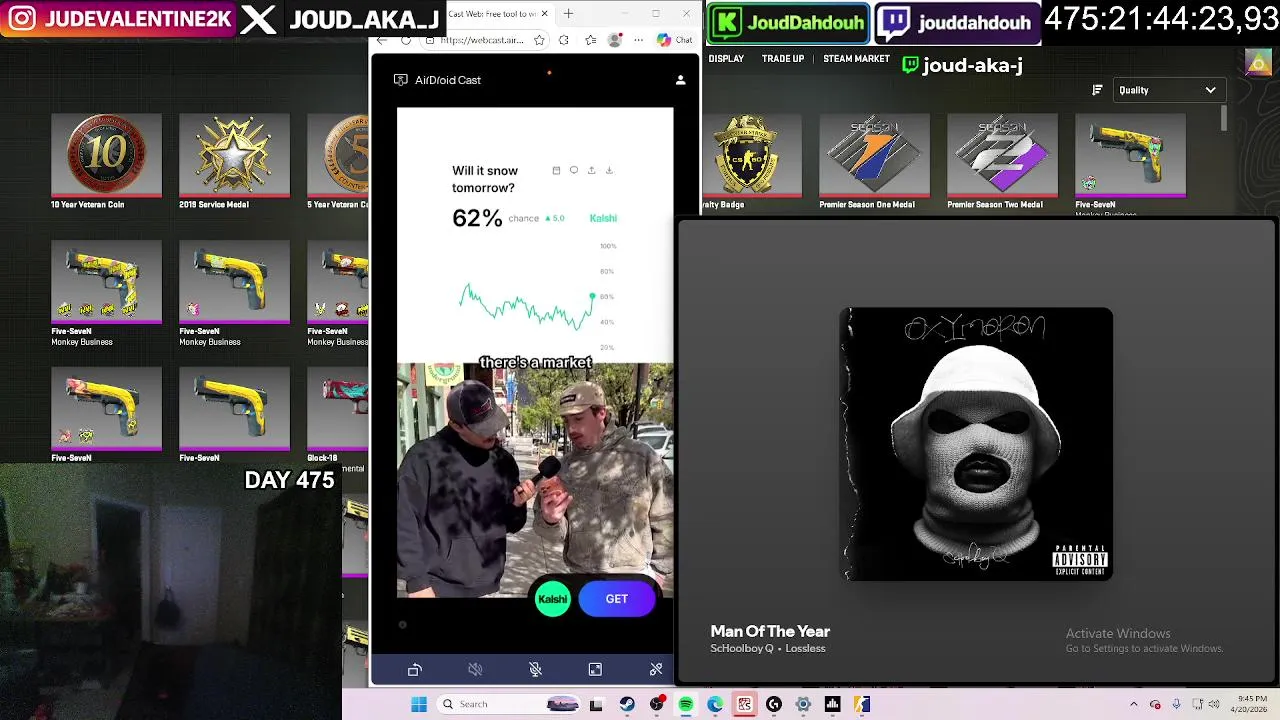This screenshot has height=720, width=1280.
Task: Click the sort lines icon beside Quality
Action: 1097,90
